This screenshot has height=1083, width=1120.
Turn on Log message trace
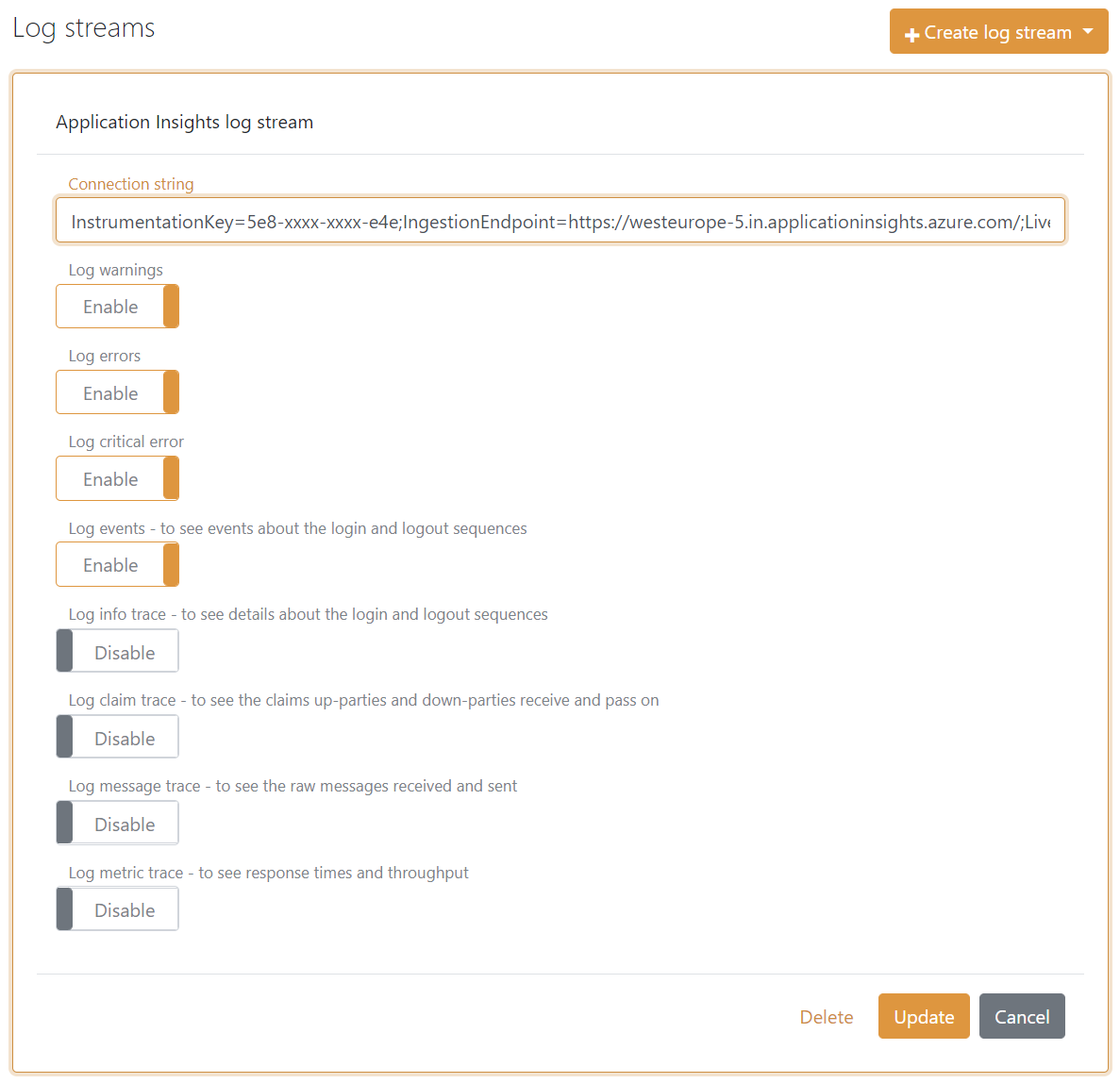coord(117,822)
